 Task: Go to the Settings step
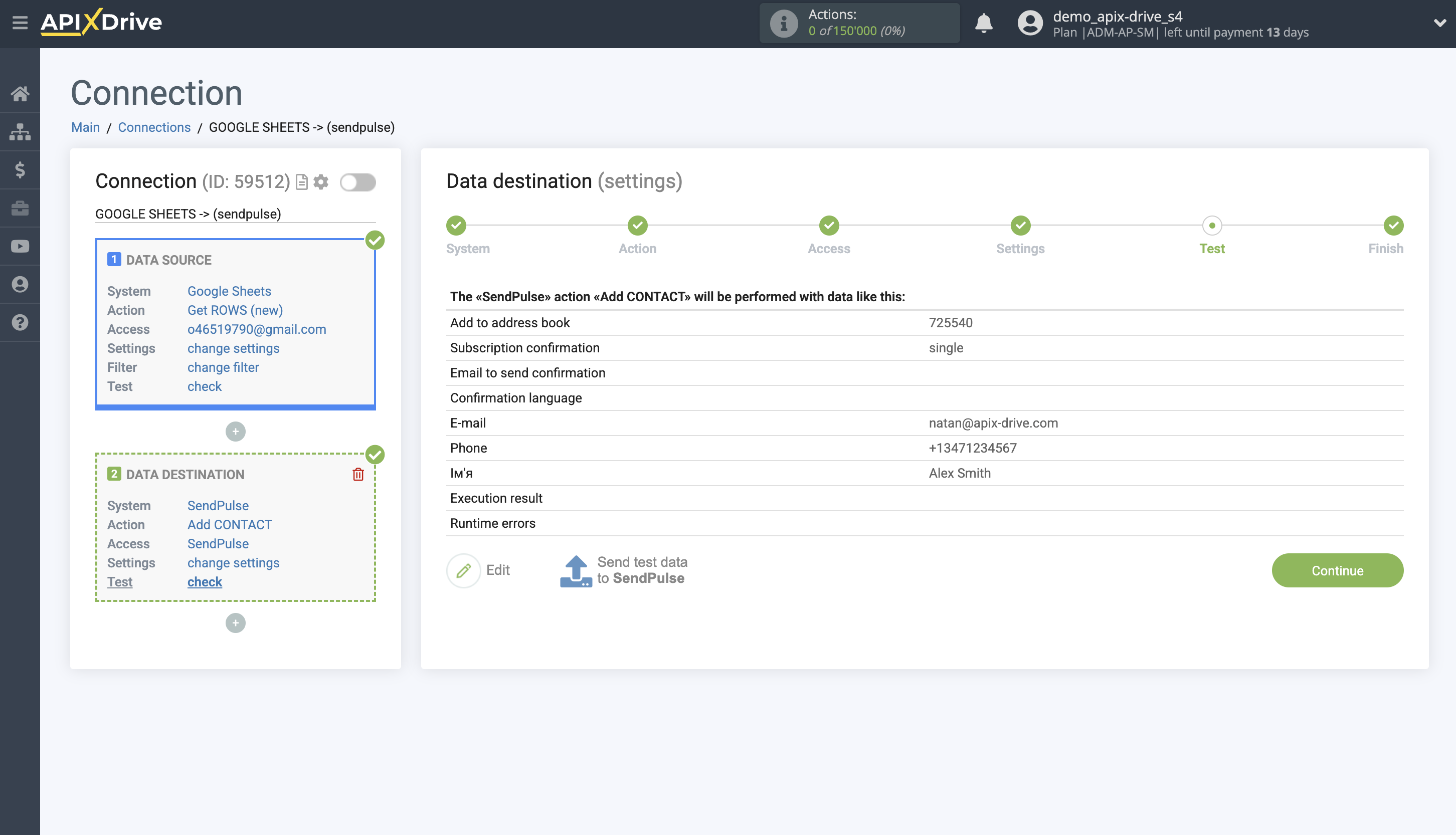click(x=1021, y=226)
